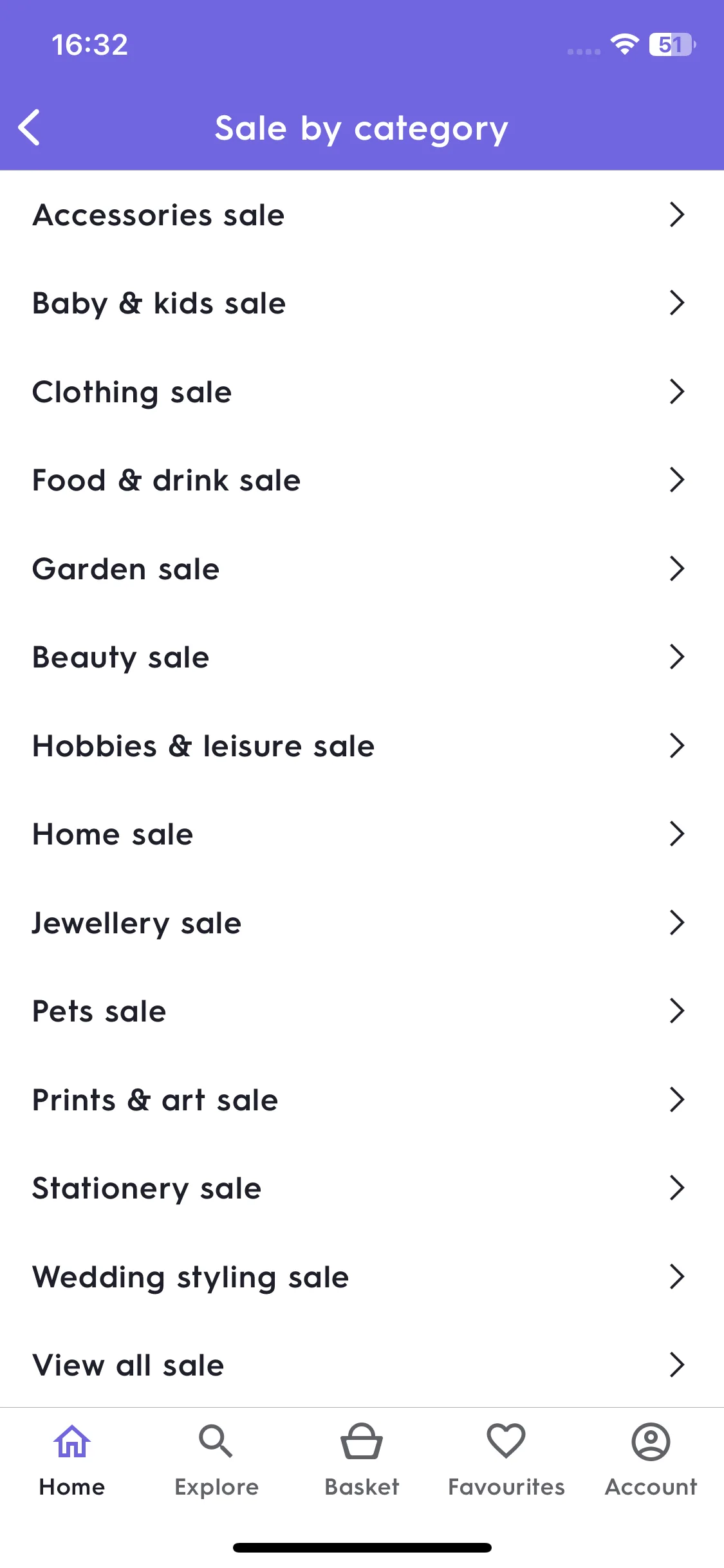Image resolution: width=724 pixels, height=1568 pixels.
Task: Expand Baby & kids sale chevron
Action: click(676, 303)
